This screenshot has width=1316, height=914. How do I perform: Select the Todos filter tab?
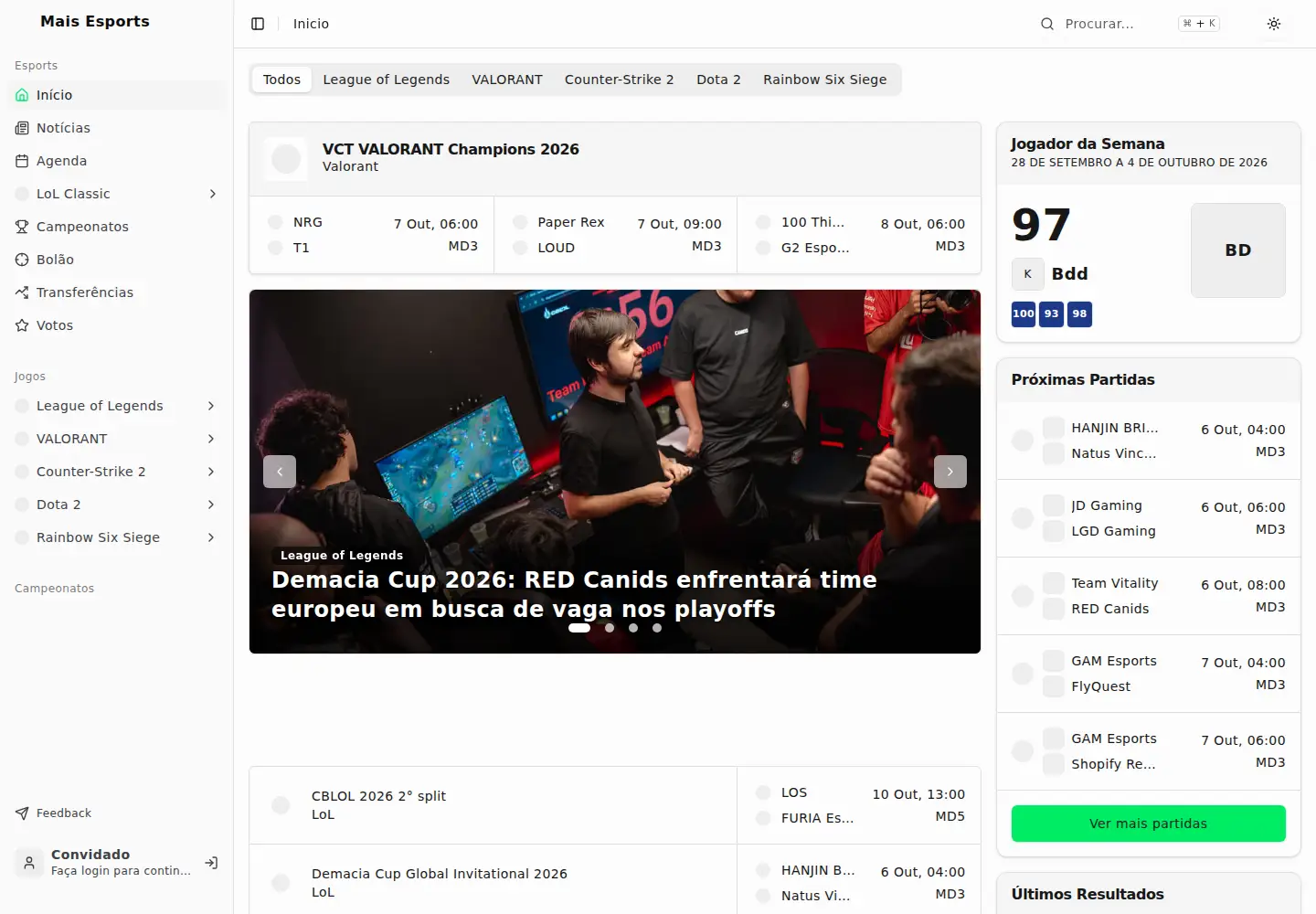tap(281, 80)
